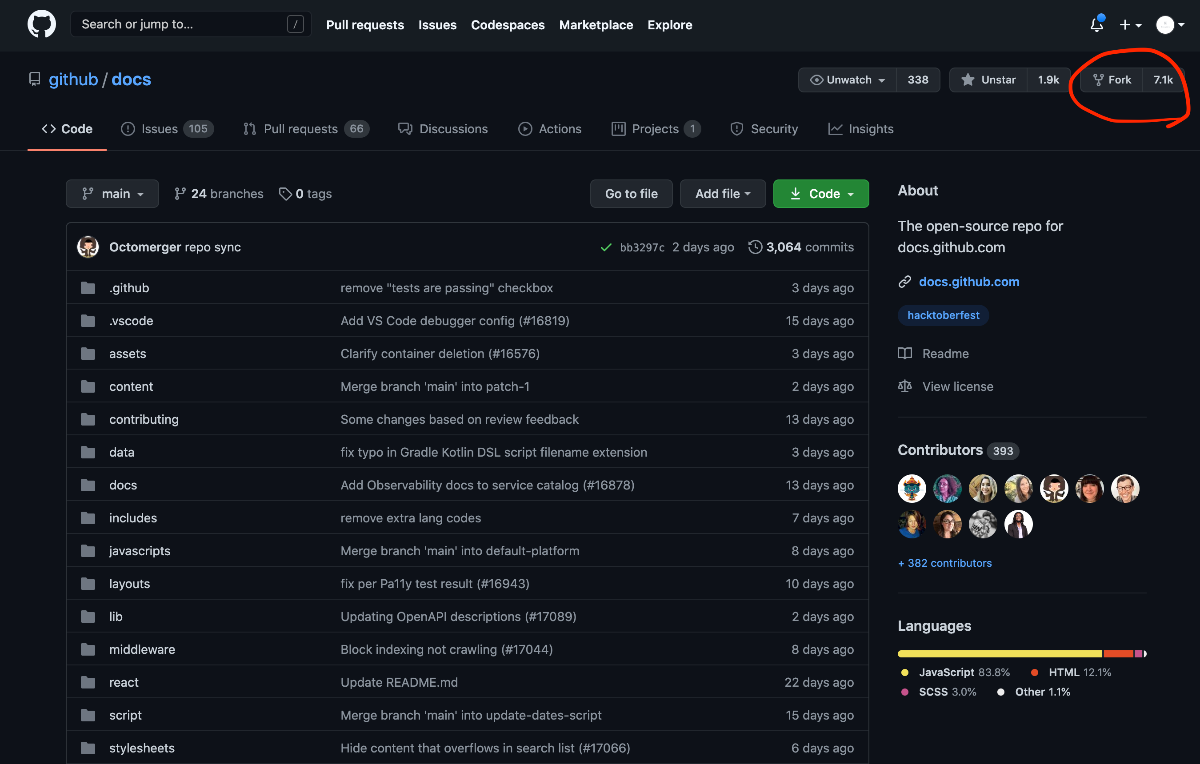
Task: Click the Go to file button
Action: point(631,194)
